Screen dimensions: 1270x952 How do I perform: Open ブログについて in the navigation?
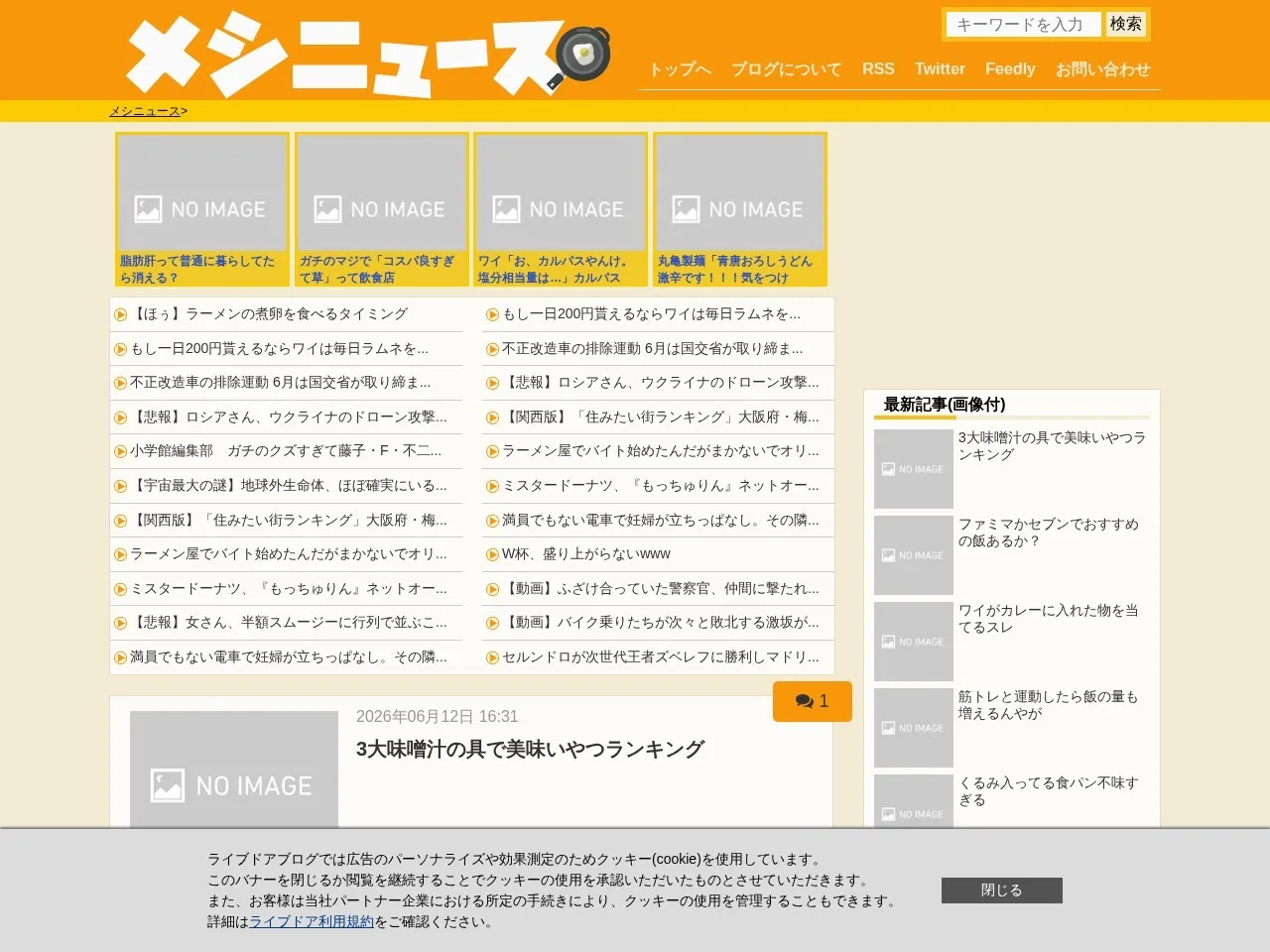tap(786, 69)
